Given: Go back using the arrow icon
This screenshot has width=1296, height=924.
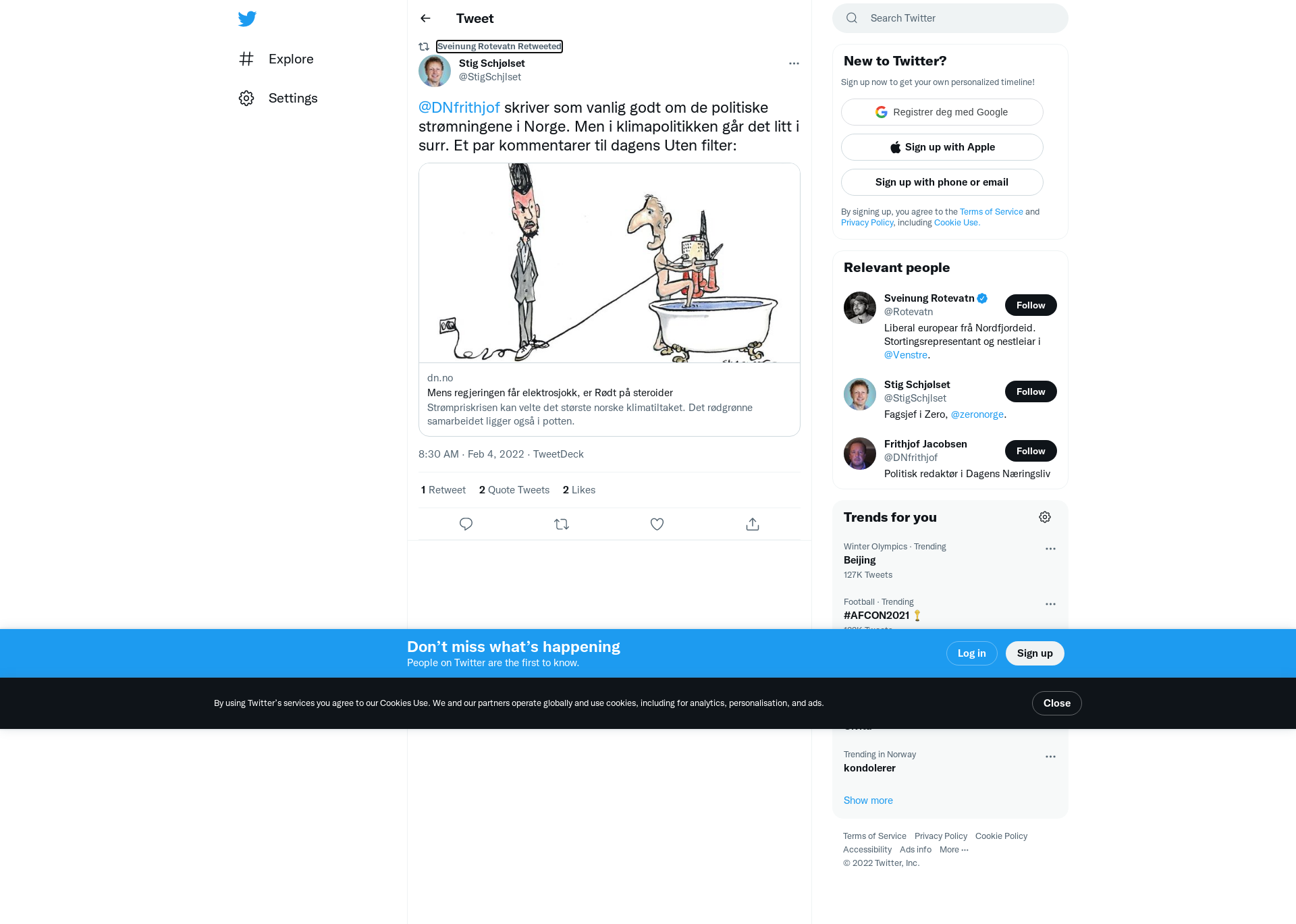Looking at the screenshot, I should 425,18.
